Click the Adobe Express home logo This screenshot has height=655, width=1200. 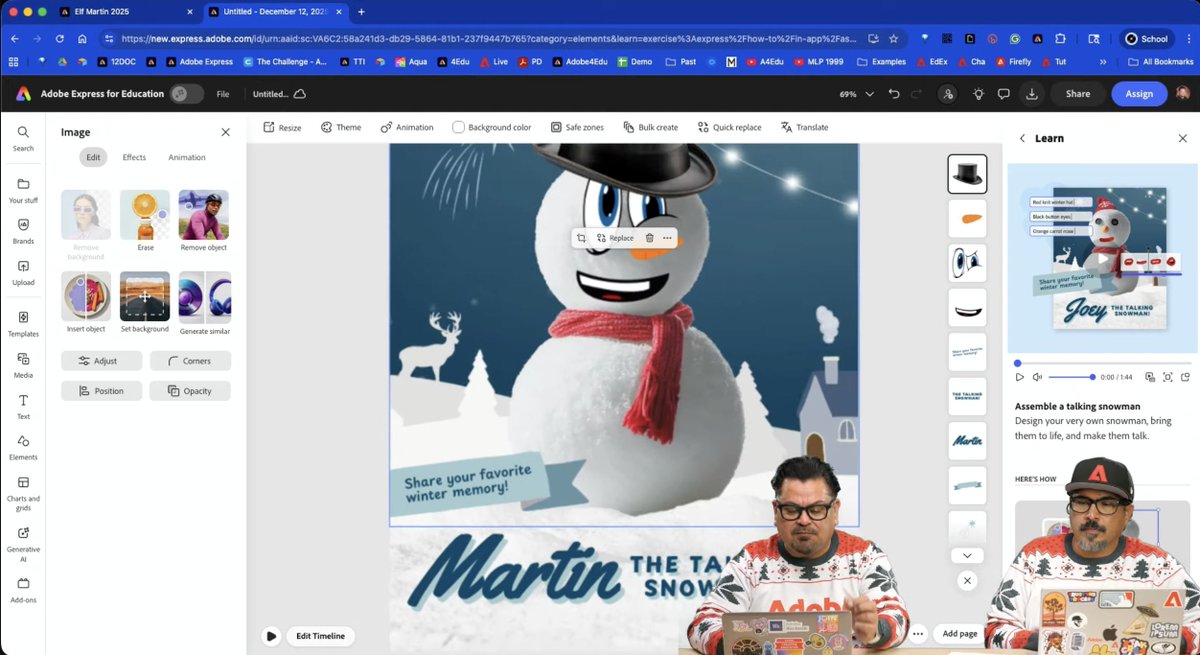coord(23,94)
